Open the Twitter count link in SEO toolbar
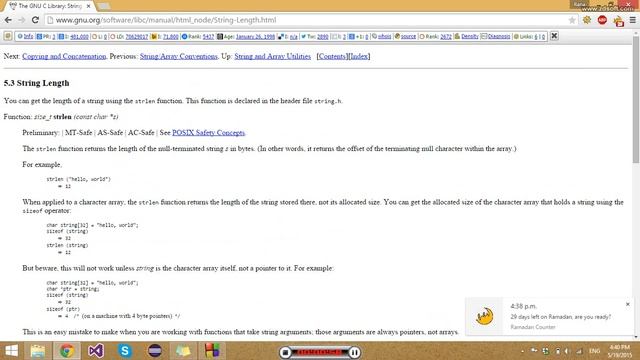This screenshot has width=640, height=360. pos(322,36)
